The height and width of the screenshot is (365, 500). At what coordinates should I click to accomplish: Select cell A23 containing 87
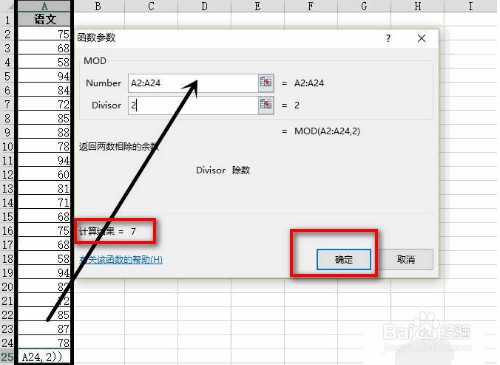click(x=44, y=329)
